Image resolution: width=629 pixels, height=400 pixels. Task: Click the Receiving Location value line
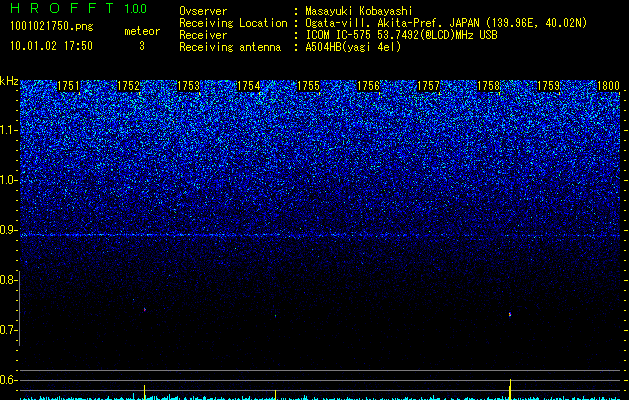tap(446, 23)
